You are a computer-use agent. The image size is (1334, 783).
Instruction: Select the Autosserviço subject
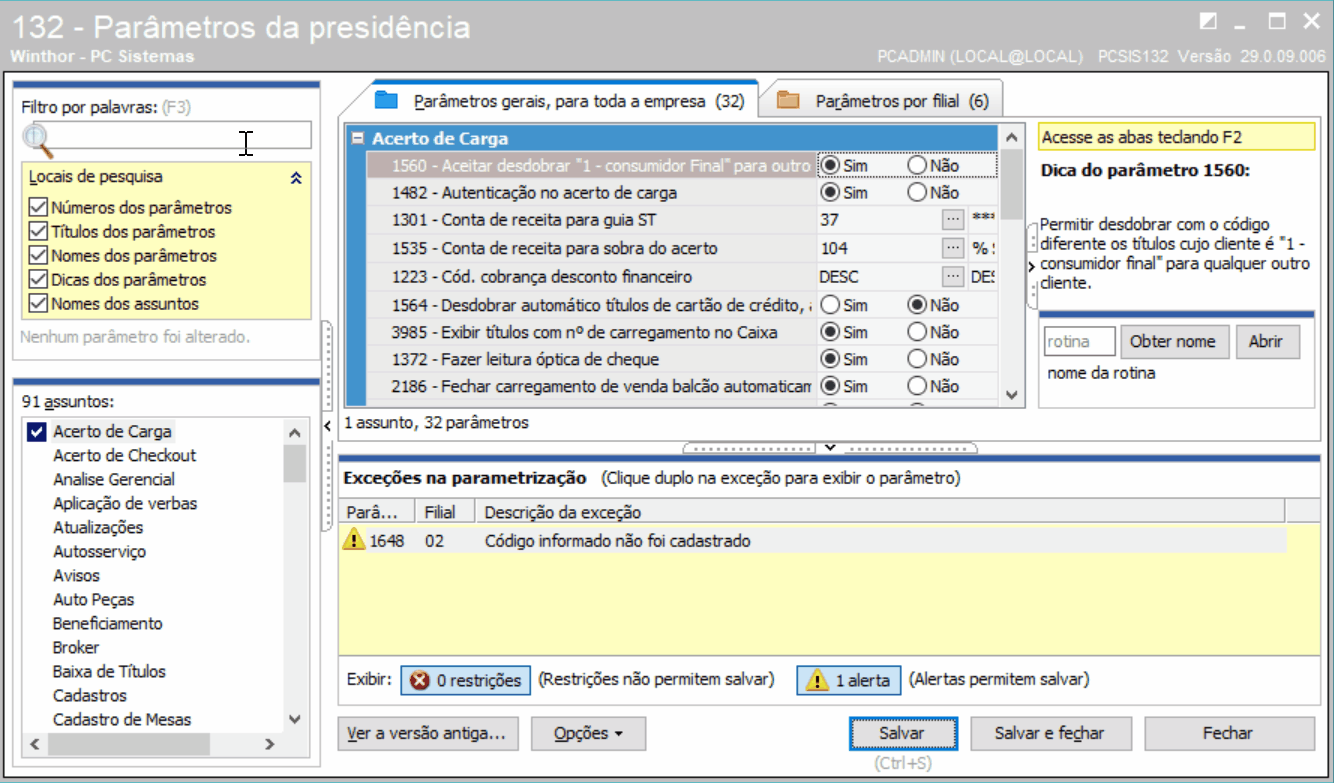tap(99, 551)
